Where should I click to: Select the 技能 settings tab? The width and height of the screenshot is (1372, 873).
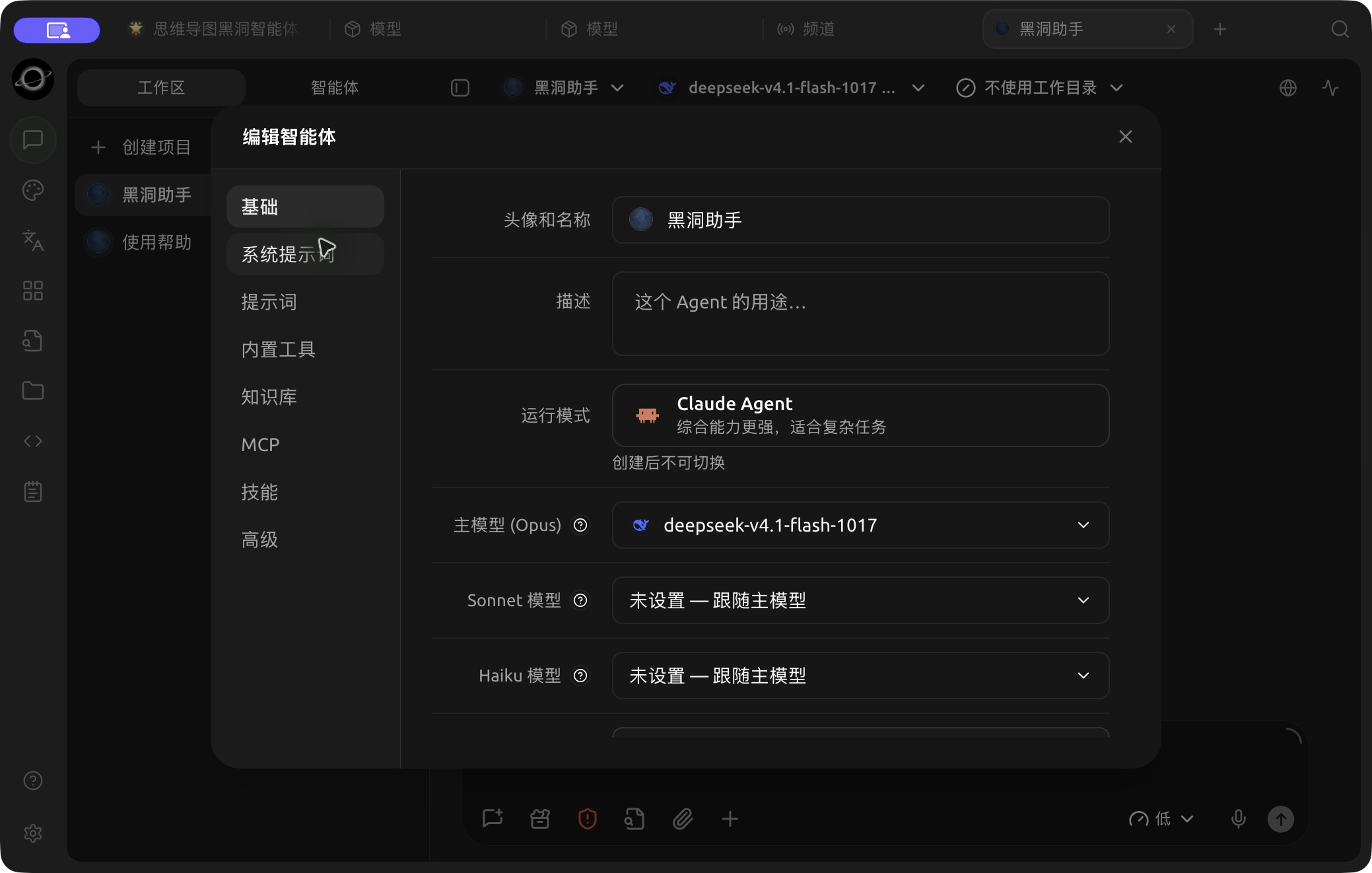pos(305,492)
